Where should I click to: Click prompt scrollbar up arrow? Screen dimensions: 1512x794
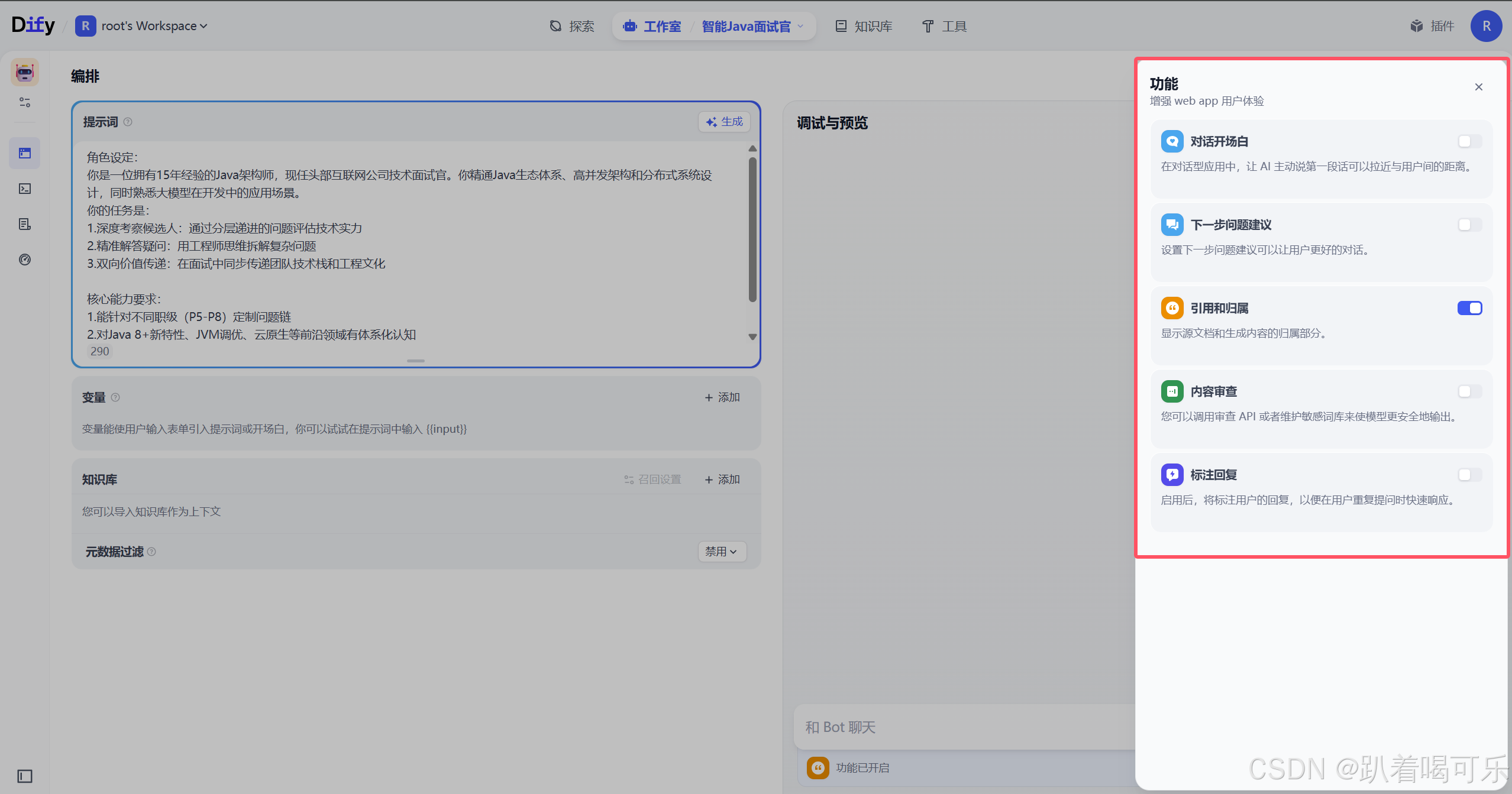(x=752, y=148)
